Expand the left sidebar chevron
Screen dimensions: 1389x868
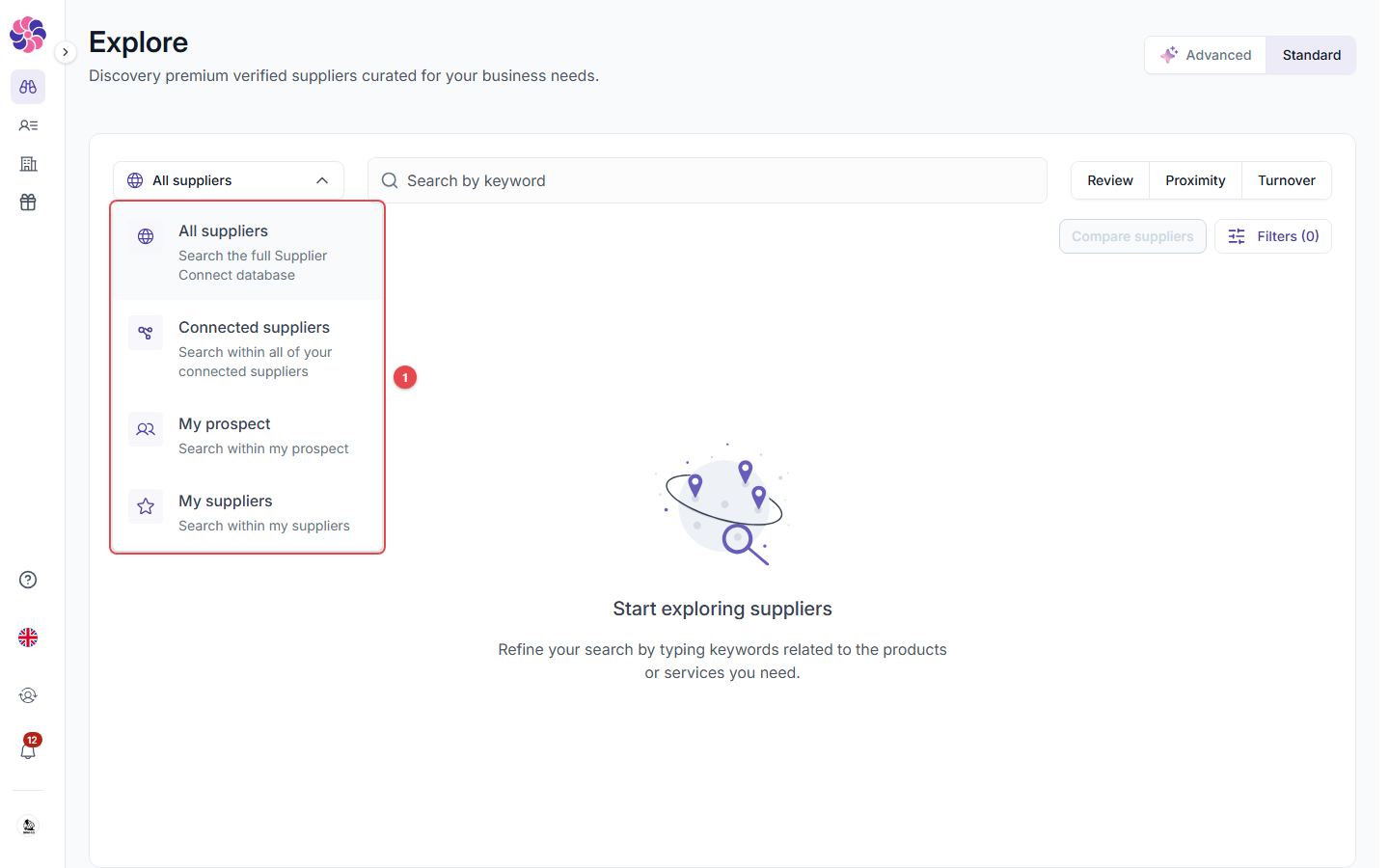[65, 52]
